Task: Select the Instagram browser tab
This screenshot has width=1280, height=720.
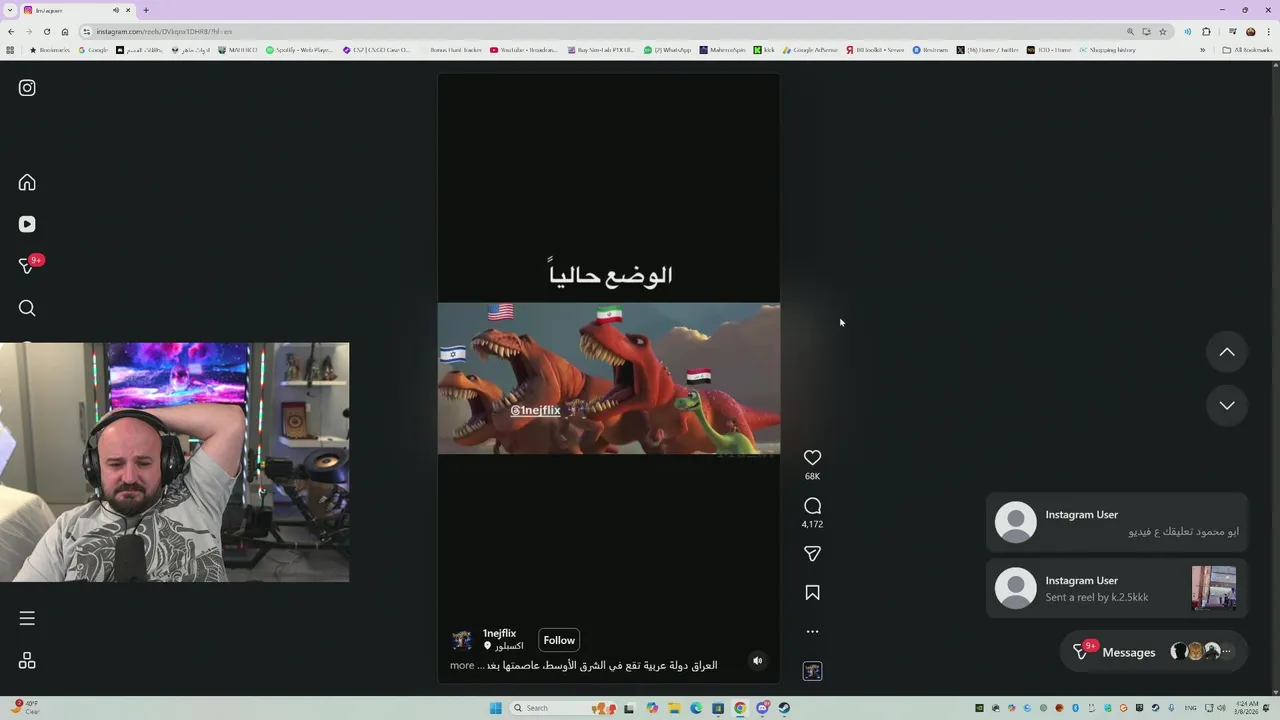Action: 77,10
